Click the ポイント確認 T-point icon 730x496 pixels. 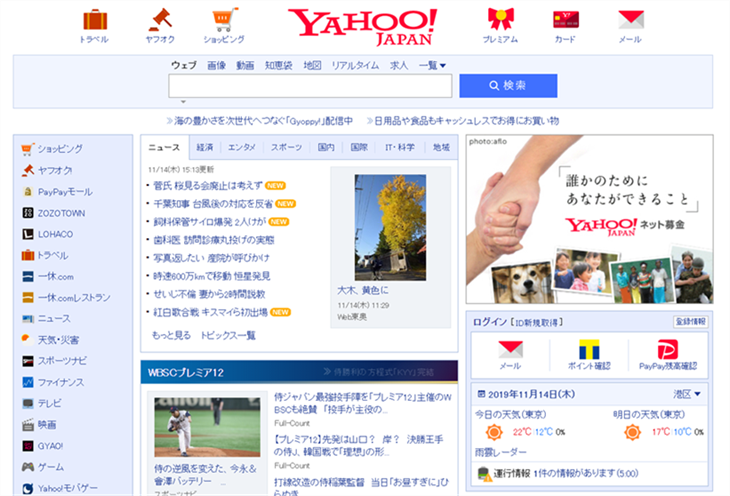[589, 349]
